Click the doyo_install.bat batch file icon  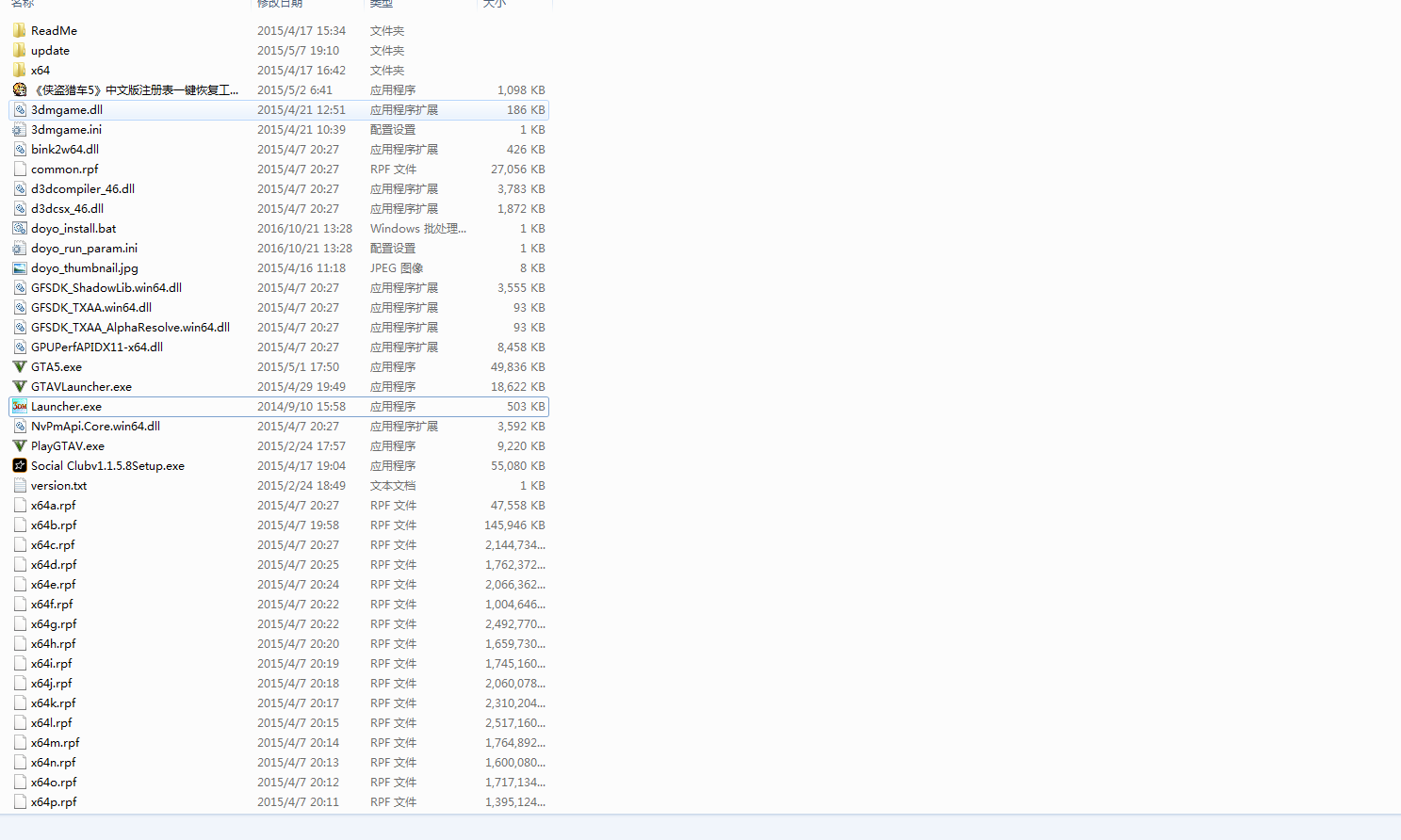20,228
